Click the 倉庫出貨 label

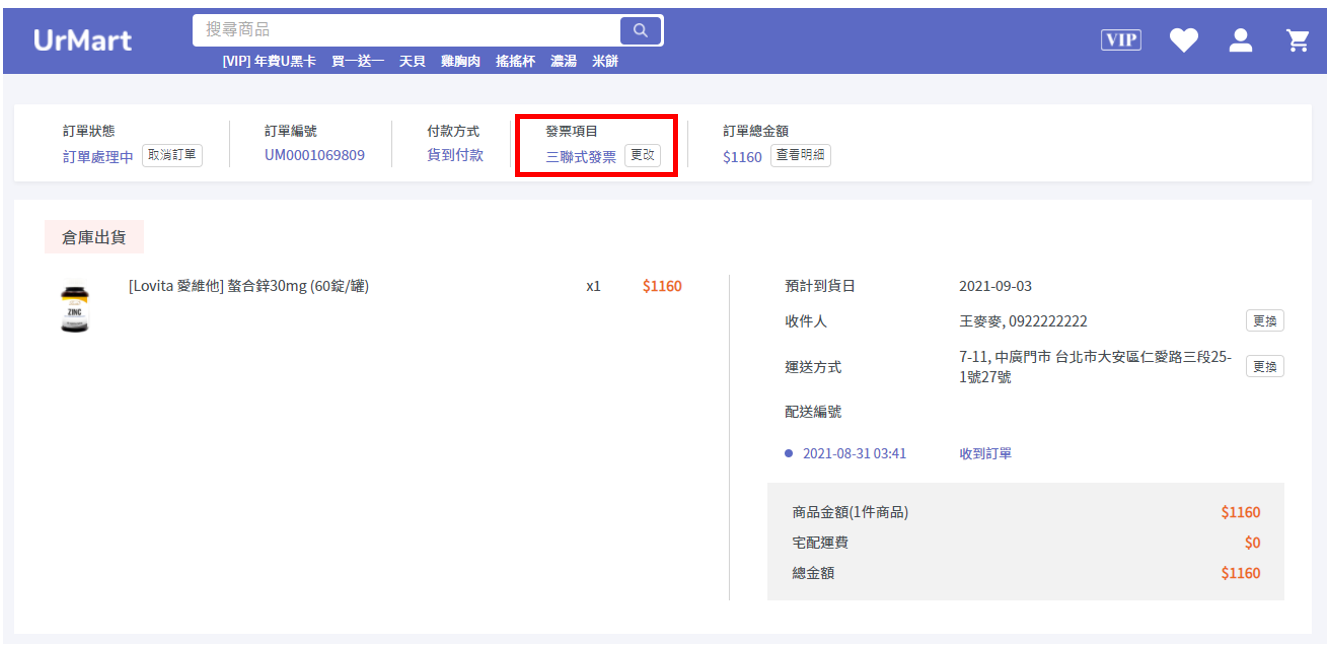pyautogui.click(x=94, y=237)
